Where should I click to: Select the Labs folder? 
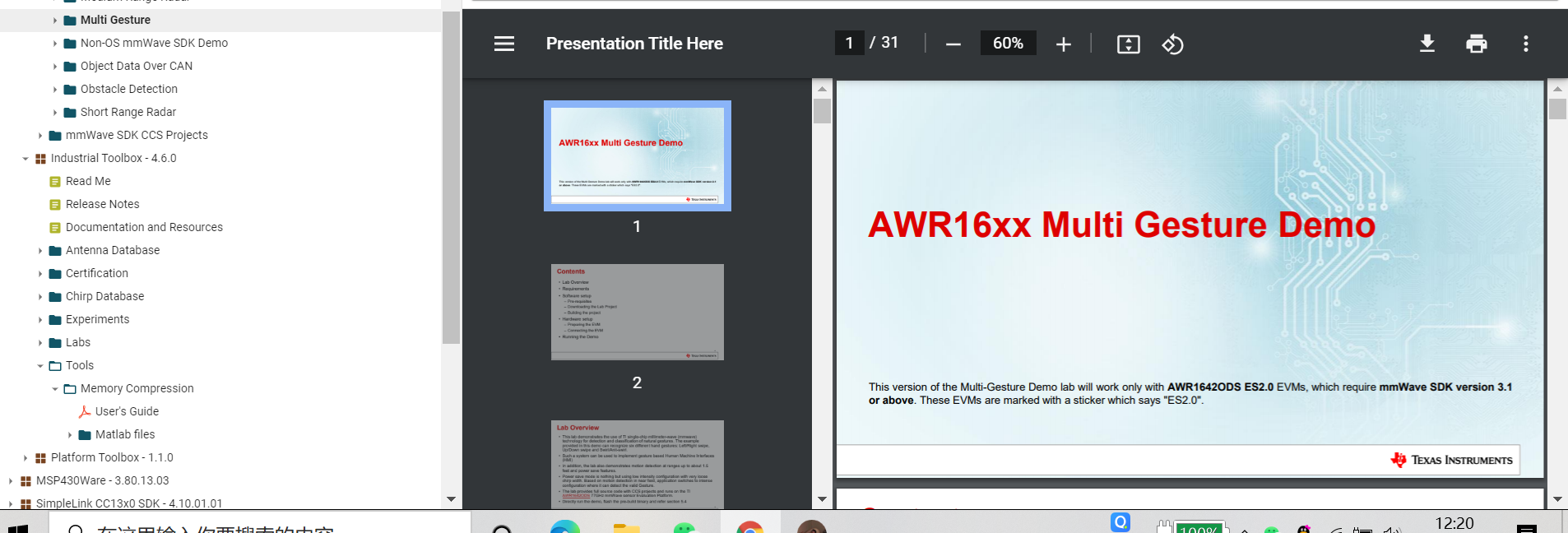coord(78,342)
